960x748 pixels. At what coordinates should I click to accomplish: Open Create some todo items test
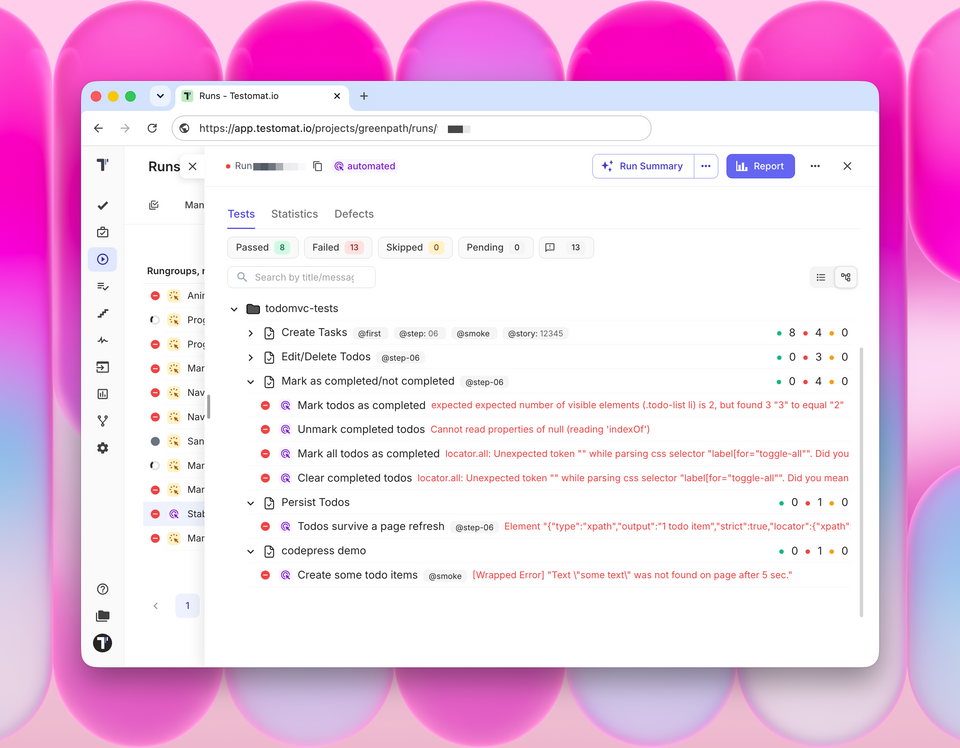[x=358, y=575]
